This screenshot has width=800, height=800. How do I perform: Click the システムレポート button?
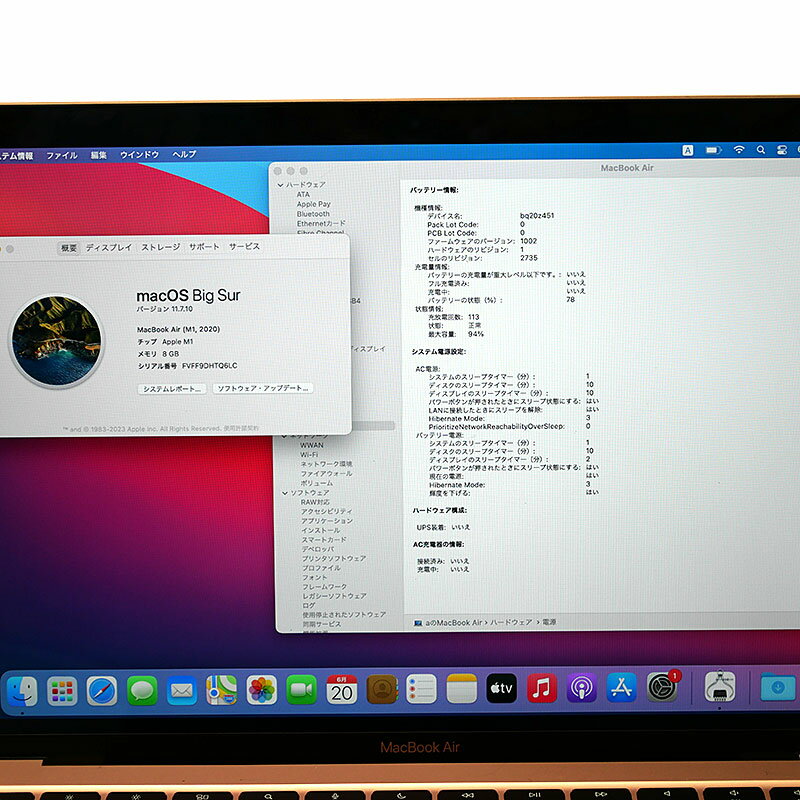(x=171, y=388)
